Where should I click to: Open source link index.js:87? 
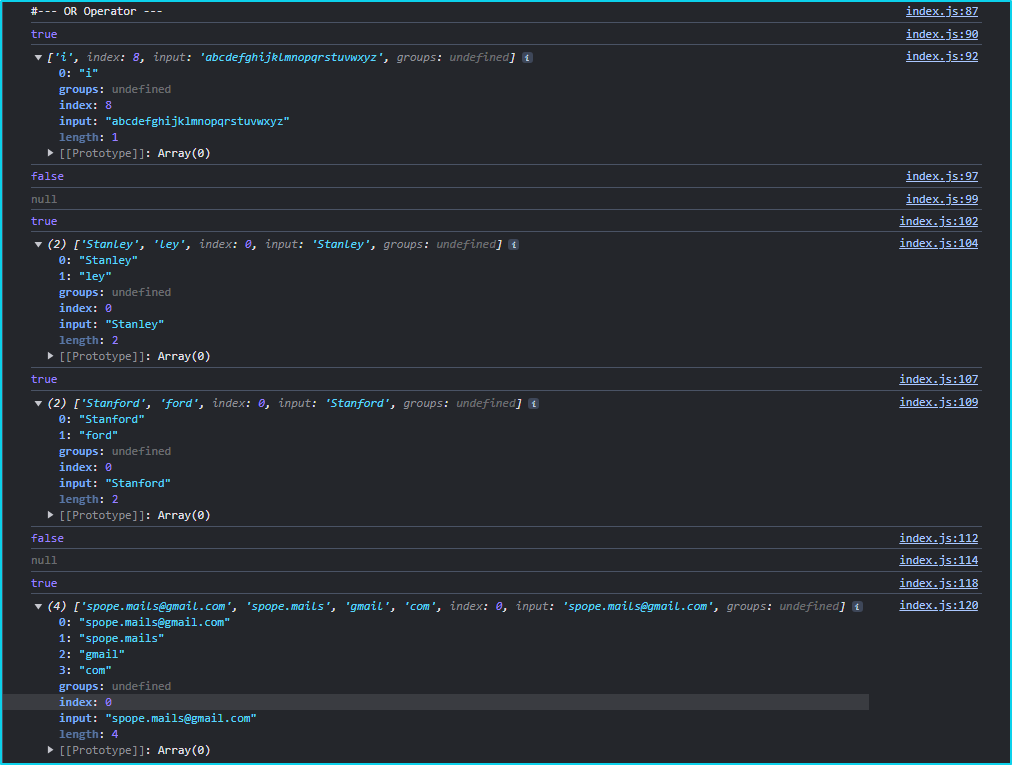941,11
